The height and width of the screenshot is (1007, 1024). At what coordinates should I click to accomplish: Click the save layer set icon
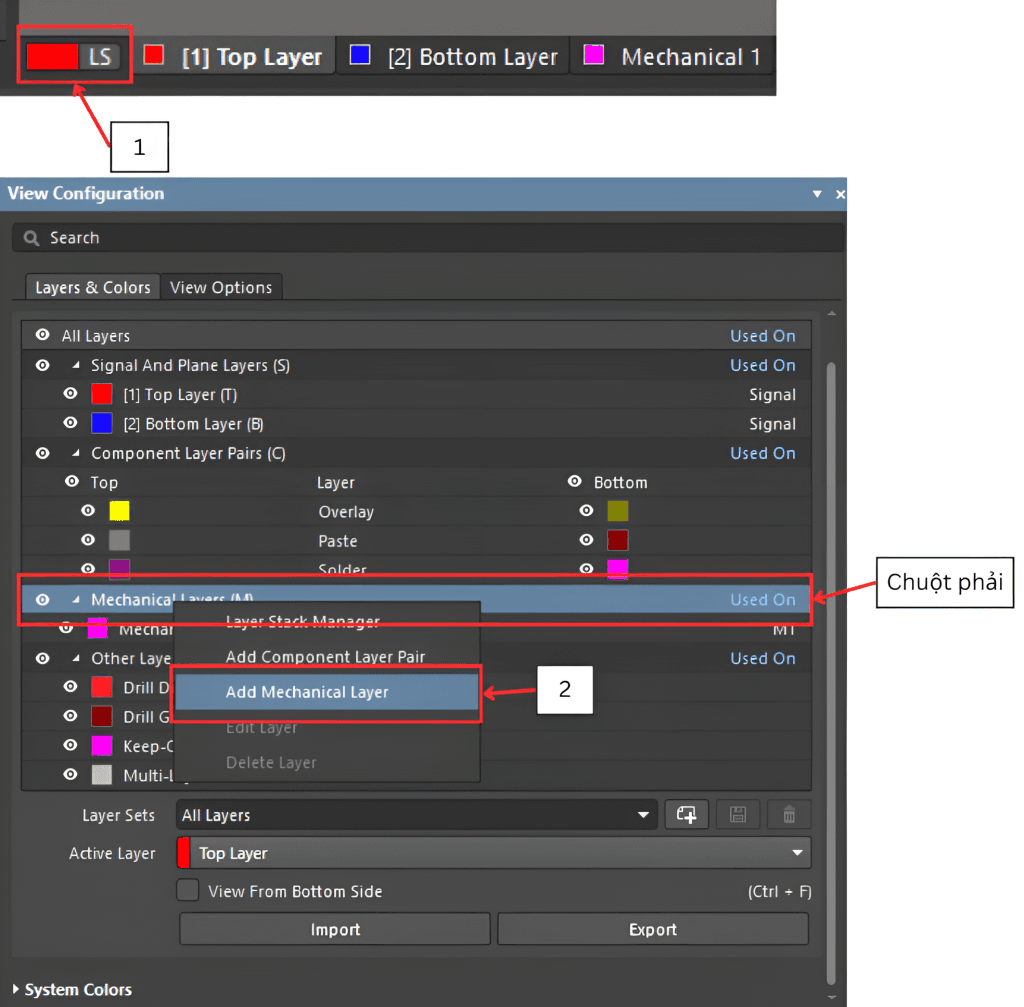pos(738,815)
